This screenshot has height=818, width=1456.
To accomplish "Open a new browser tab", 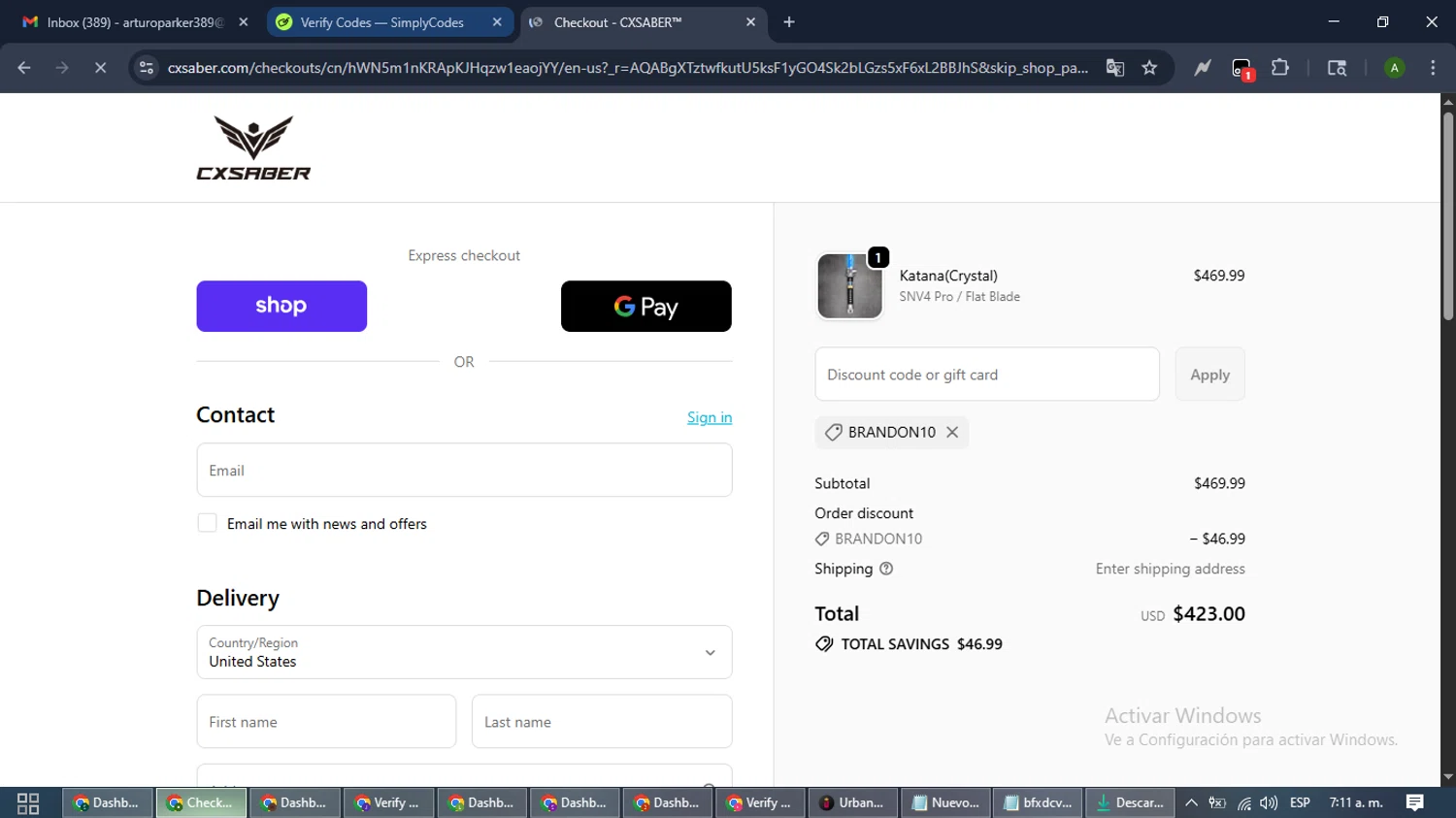I will tap(789, 22).
